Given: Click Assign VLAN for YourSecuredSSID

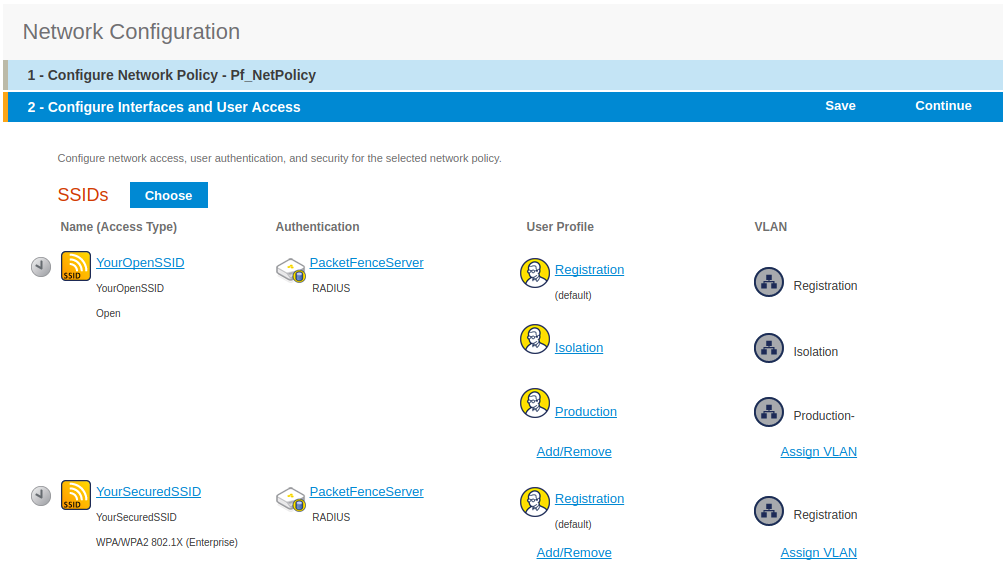Looking at the screenshot, I should tap(818, 552).
